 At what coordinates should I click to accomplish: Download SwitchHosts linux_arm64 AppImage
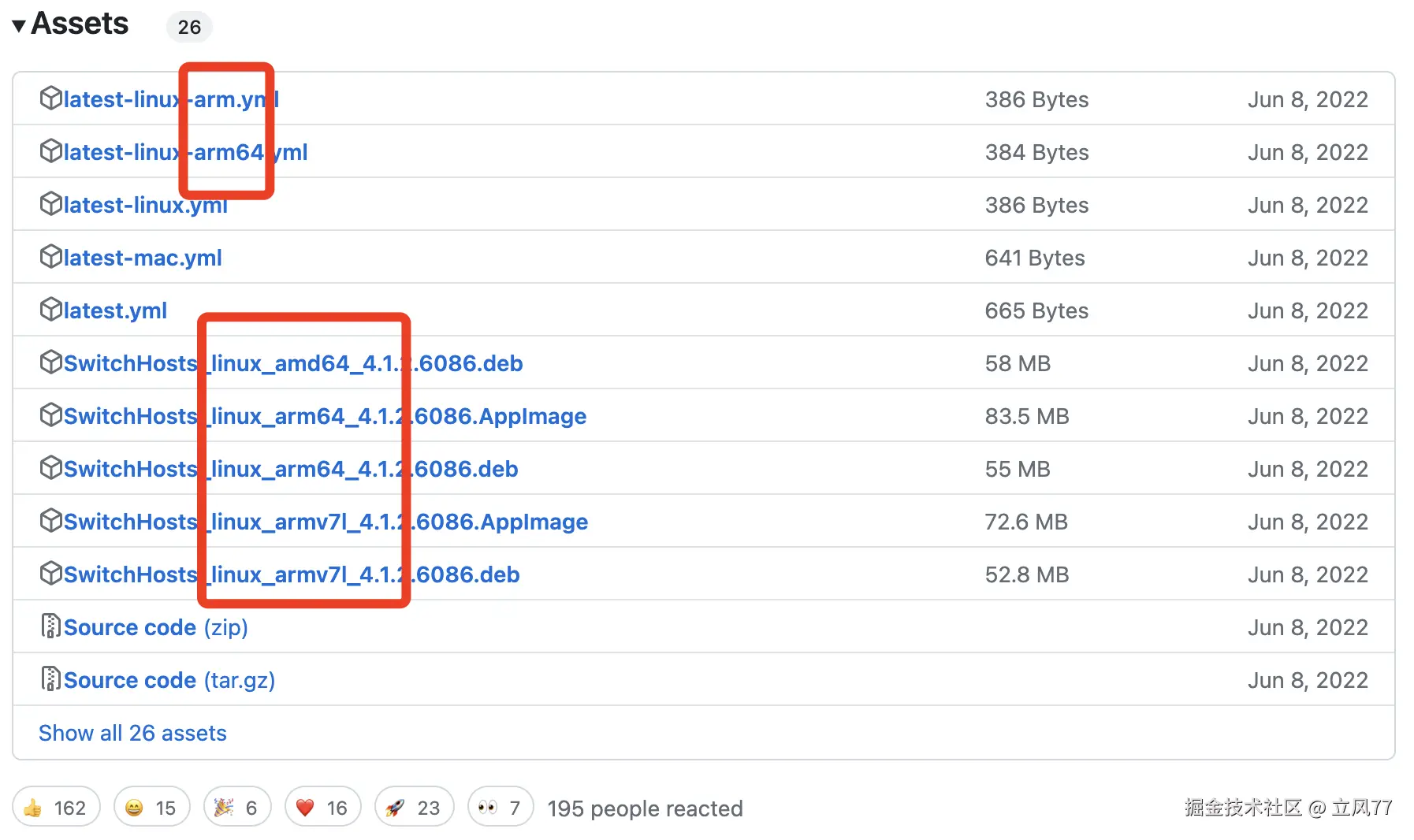(x=325, y=416)
